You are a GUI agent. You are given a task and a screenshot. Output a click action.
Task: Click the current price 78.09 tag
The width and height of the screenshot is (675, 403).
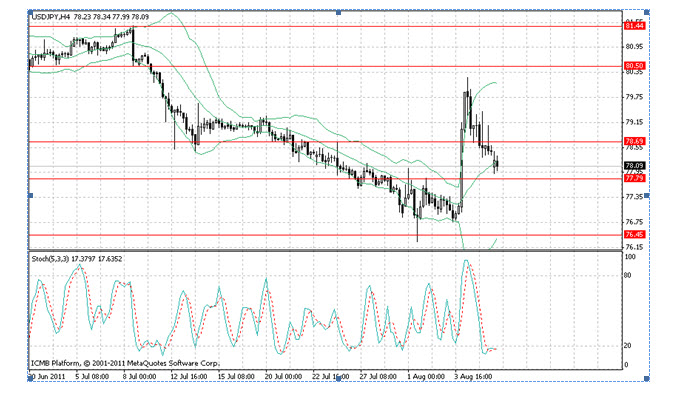click(633, 166)
